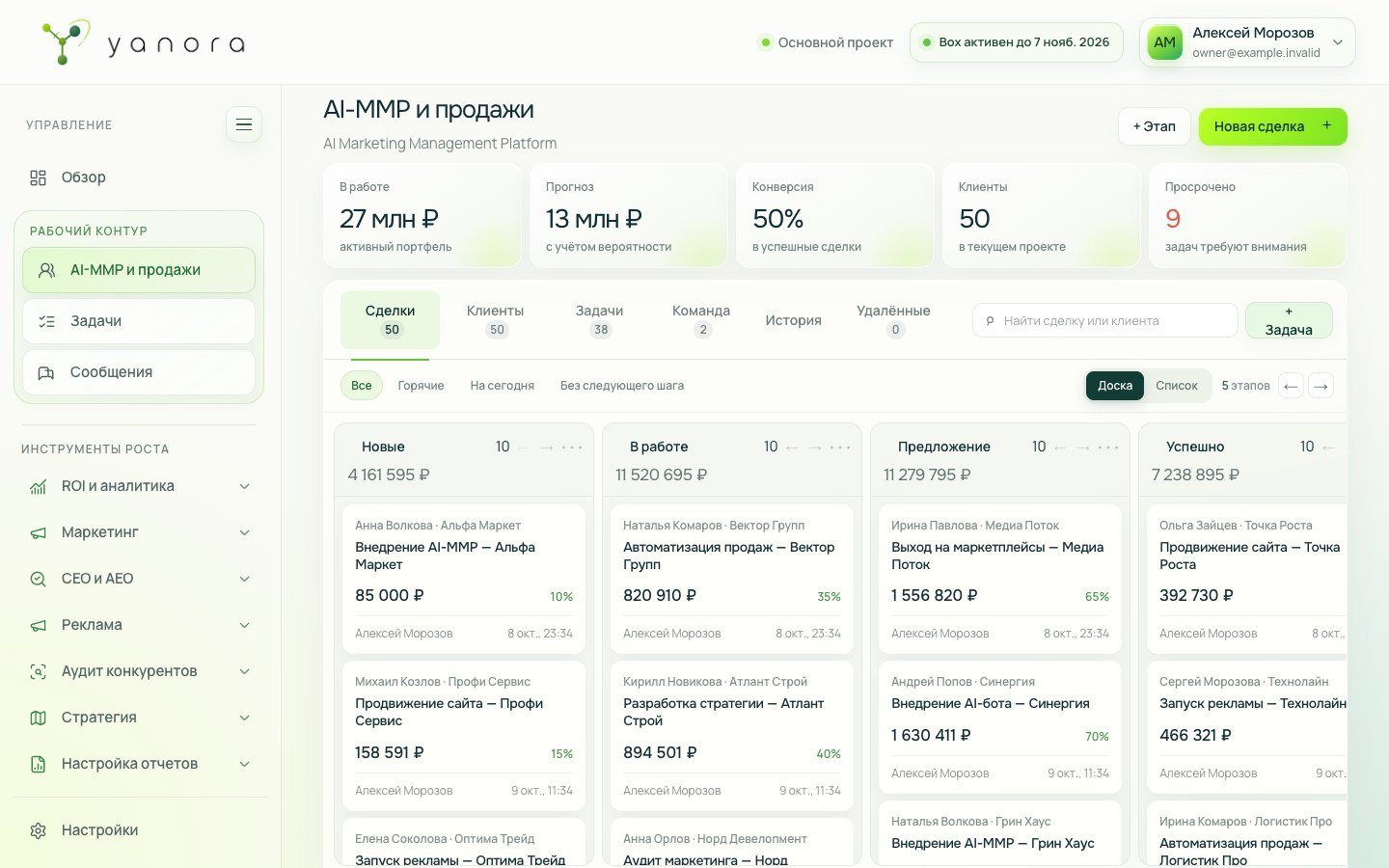Click the AM user avatar
Image resolution: width=1389 pixels, height=868 pixels.
[x=1165, y=42]
